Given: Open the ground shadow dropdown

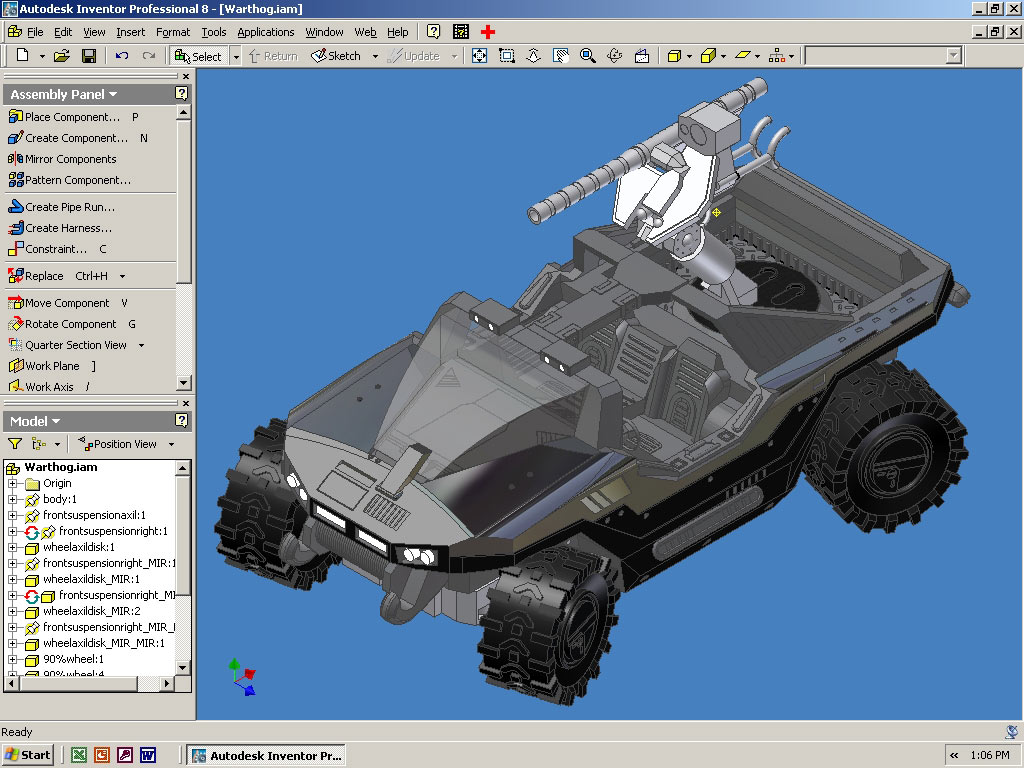Looking at the screenshot, I should coord(757,57).
